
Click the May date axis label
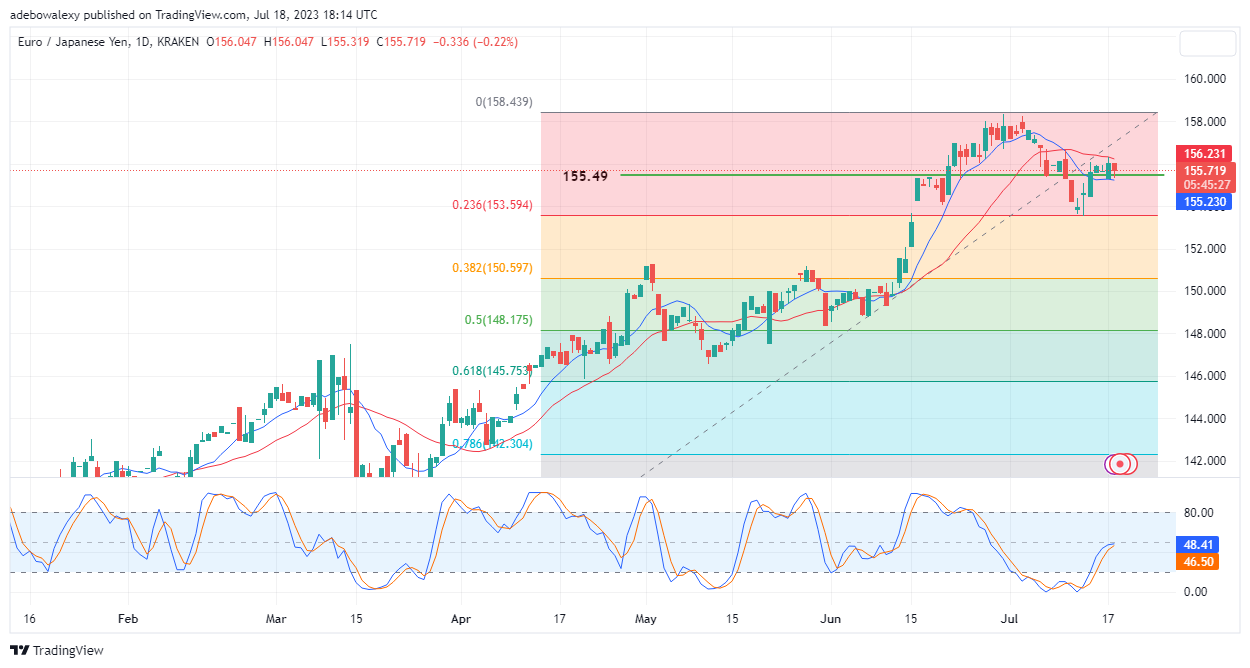click(x=645, y=619)
